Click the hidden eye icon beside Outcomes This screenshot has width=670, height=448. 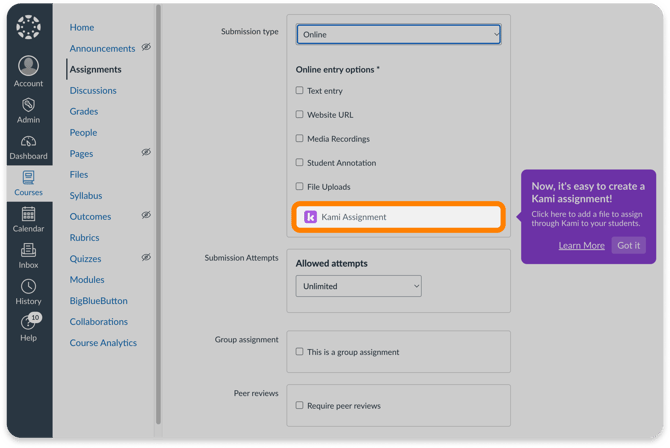(x=146, y=215)
